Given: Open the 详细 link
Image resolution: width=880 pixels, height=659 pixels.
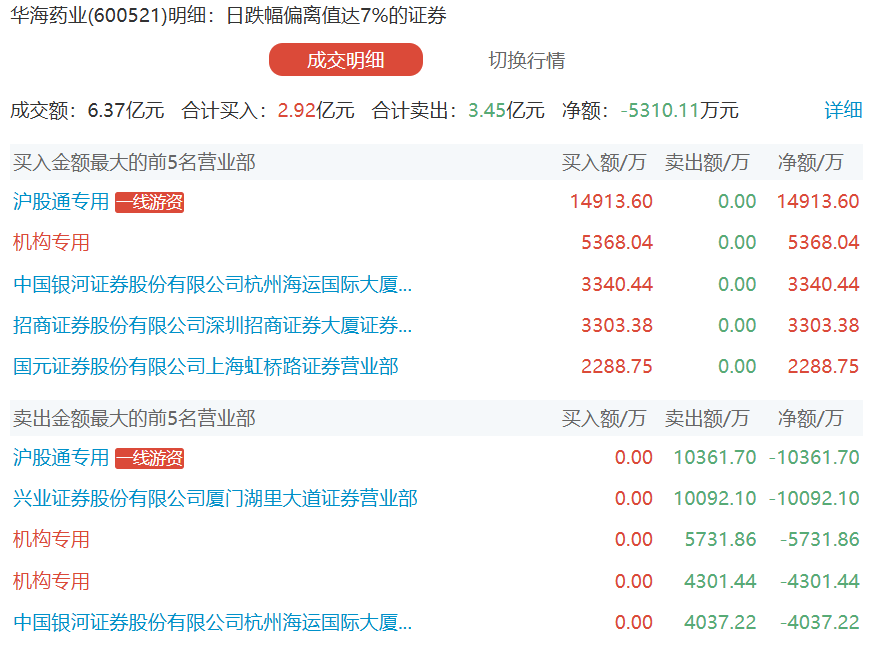Looking at the screenshot, I should pos(843,110).
